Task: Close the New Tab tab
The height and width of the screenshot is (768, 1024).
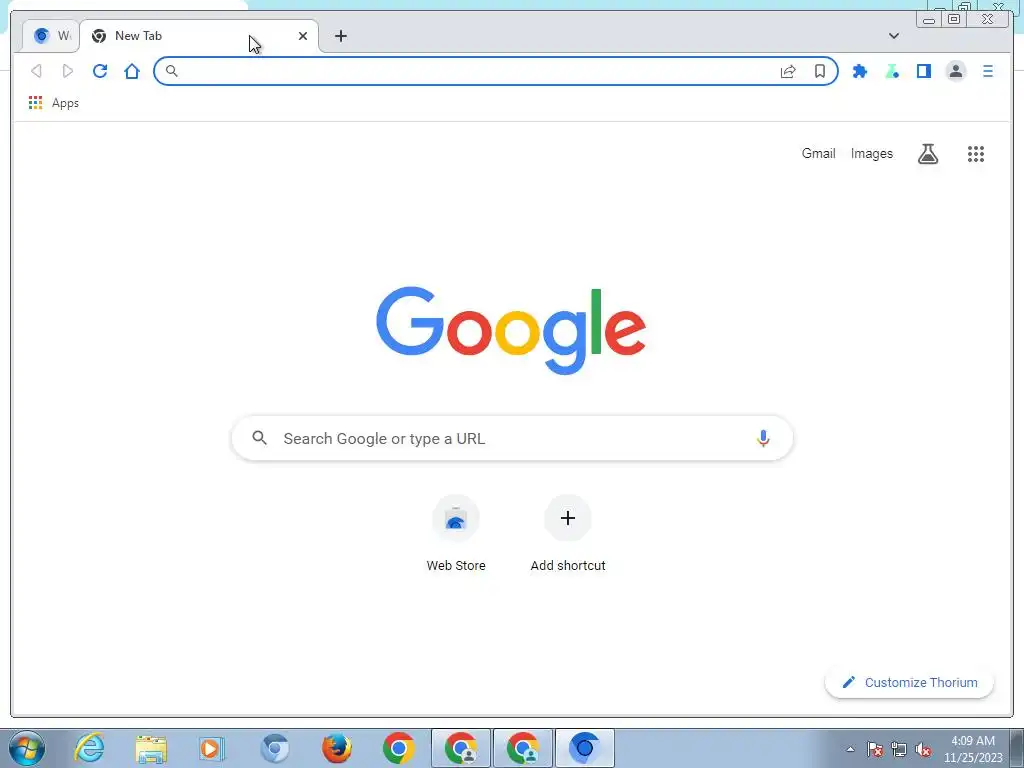Action: 303,36
